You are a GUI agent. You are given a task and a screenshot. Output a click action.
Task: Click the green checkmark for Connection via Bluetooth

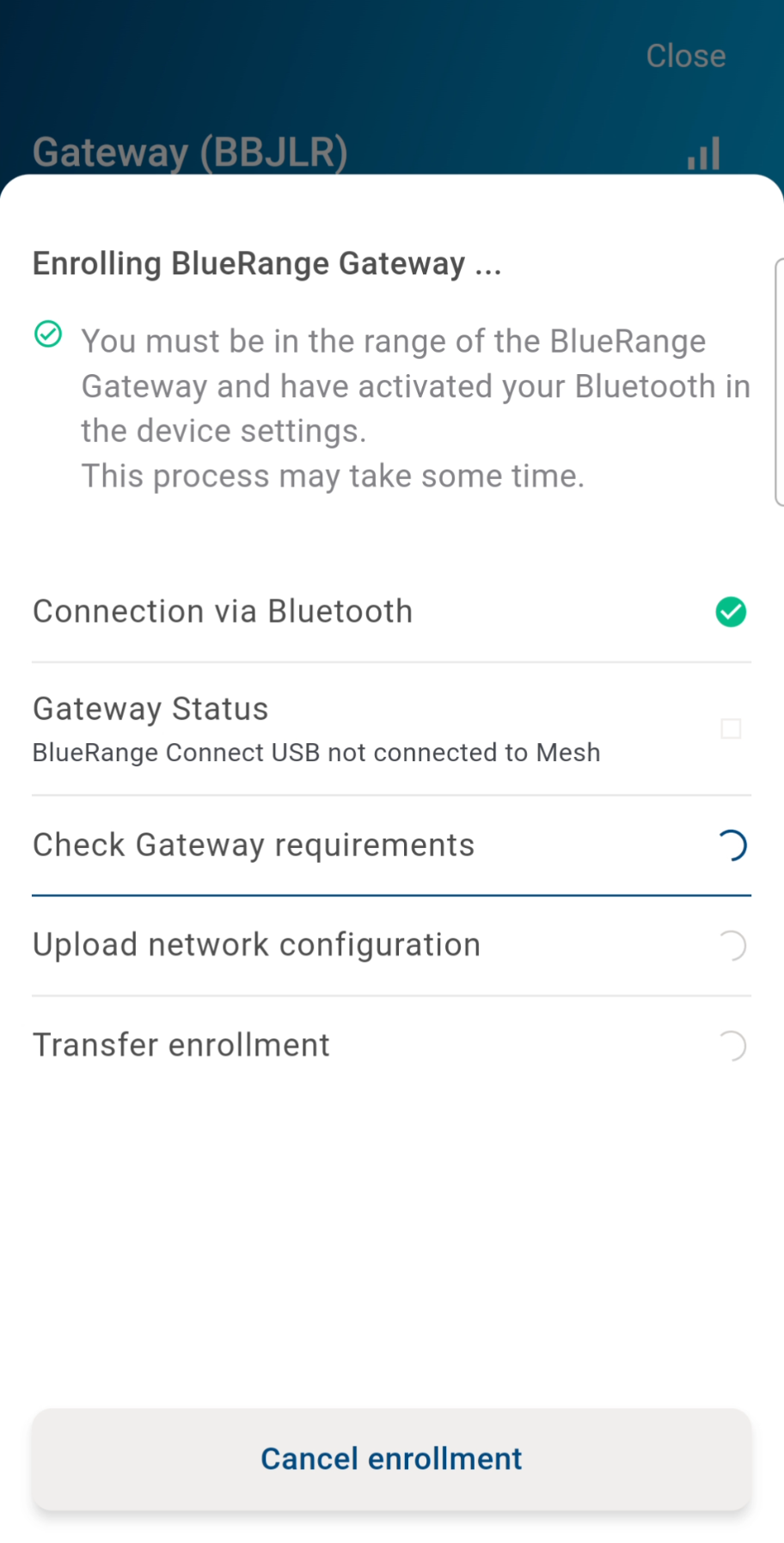click(x=731, y=612)
